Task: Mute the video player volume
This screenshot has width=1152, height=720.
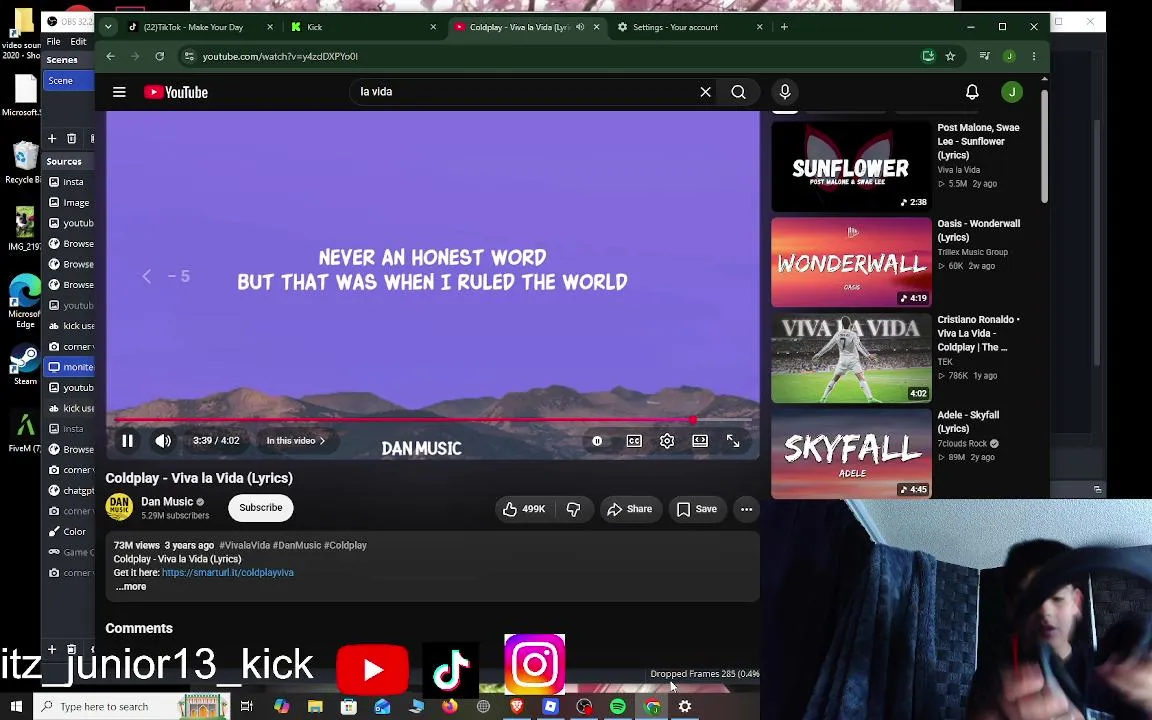Action: click(162, 441)
